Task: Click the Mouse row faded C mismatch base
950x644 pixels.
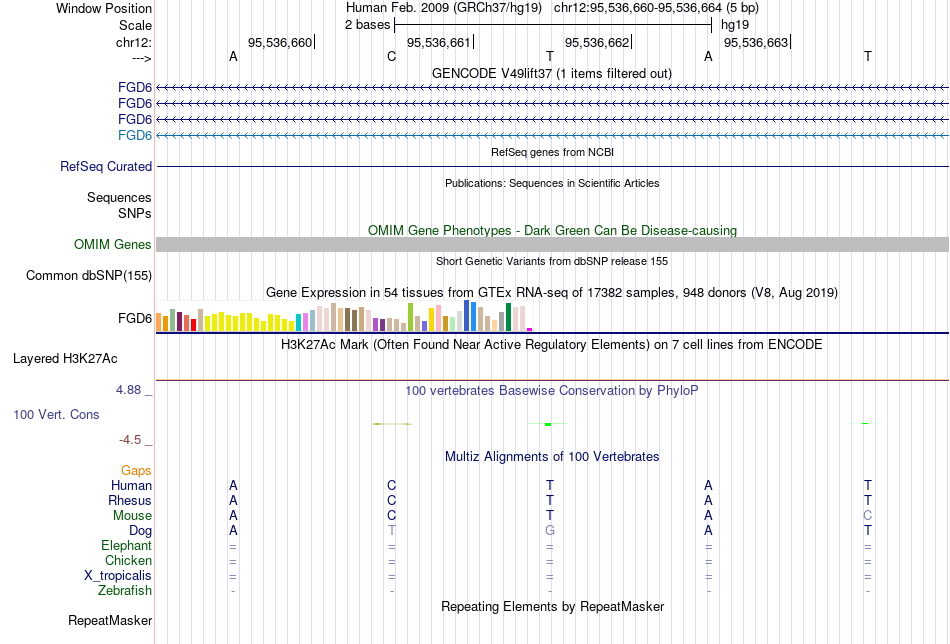Action: point(868,516)
